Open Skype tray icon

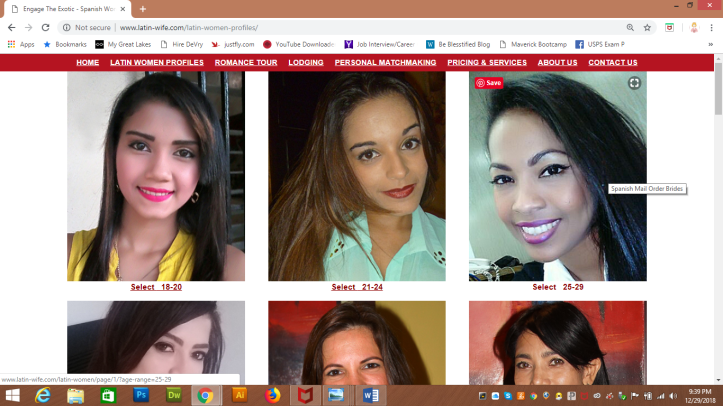pyautogui.click(x=508, y=396)
